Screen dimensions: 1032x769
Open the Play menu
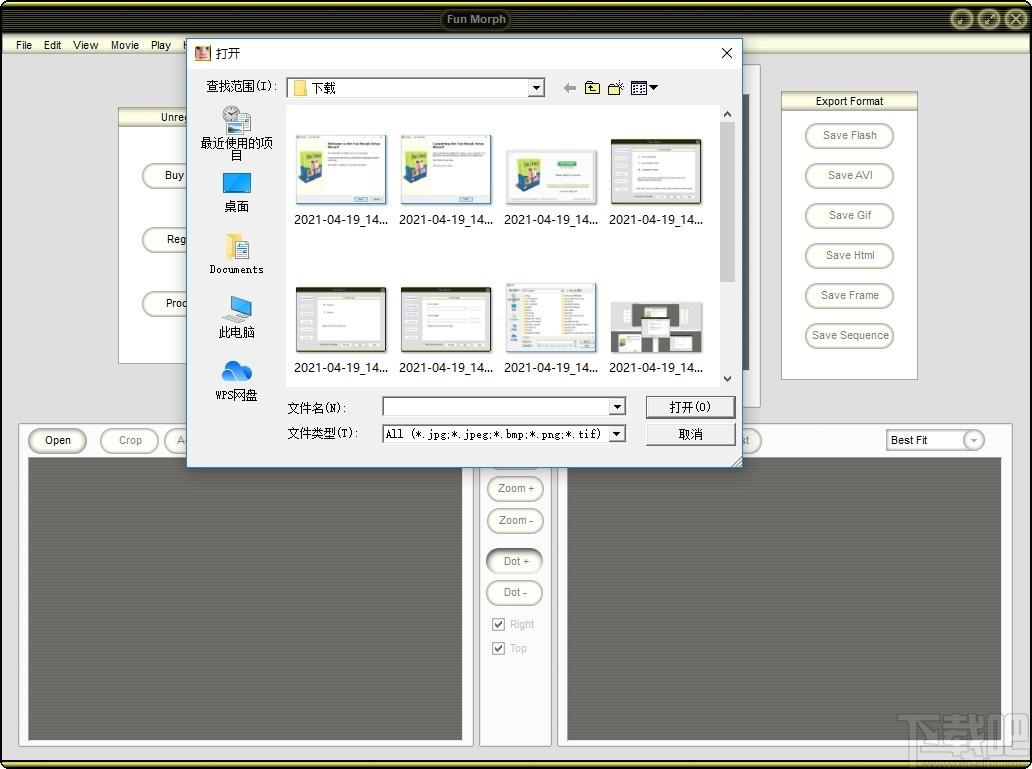[x=161, y=45]
